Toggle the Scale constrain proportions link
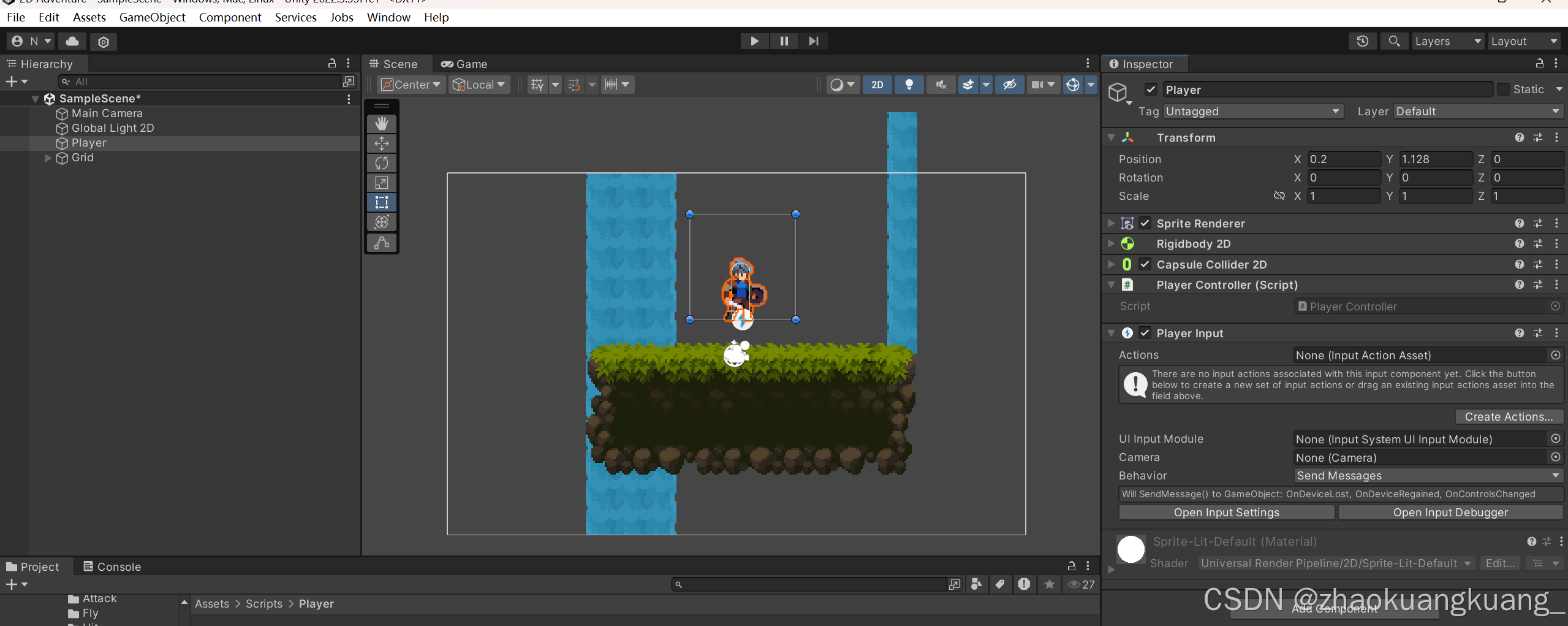Viewport: 1568px width, 626px height. click(1279, 196)
